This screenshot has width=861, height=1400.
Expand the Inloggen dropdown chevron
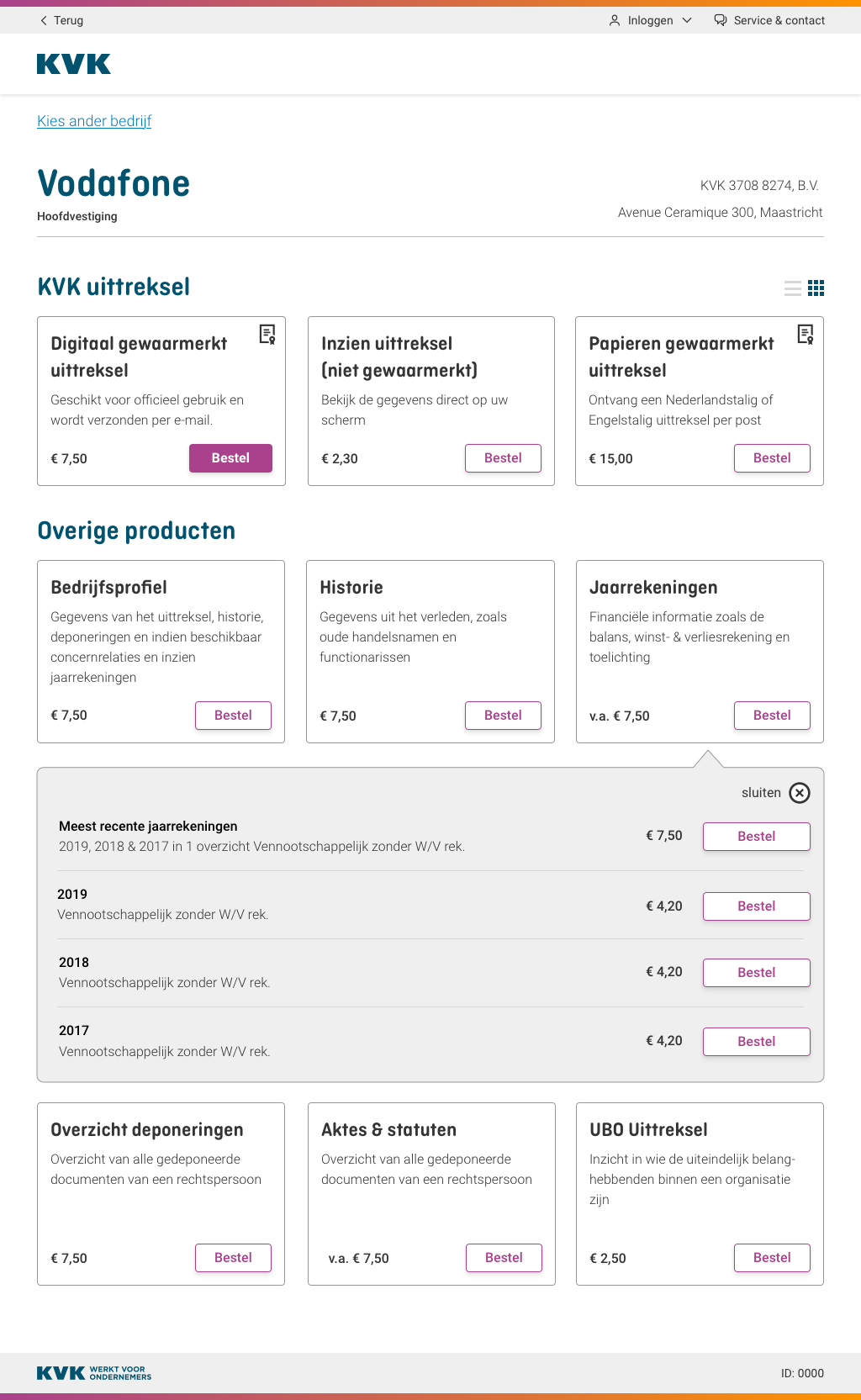[687, 20]
